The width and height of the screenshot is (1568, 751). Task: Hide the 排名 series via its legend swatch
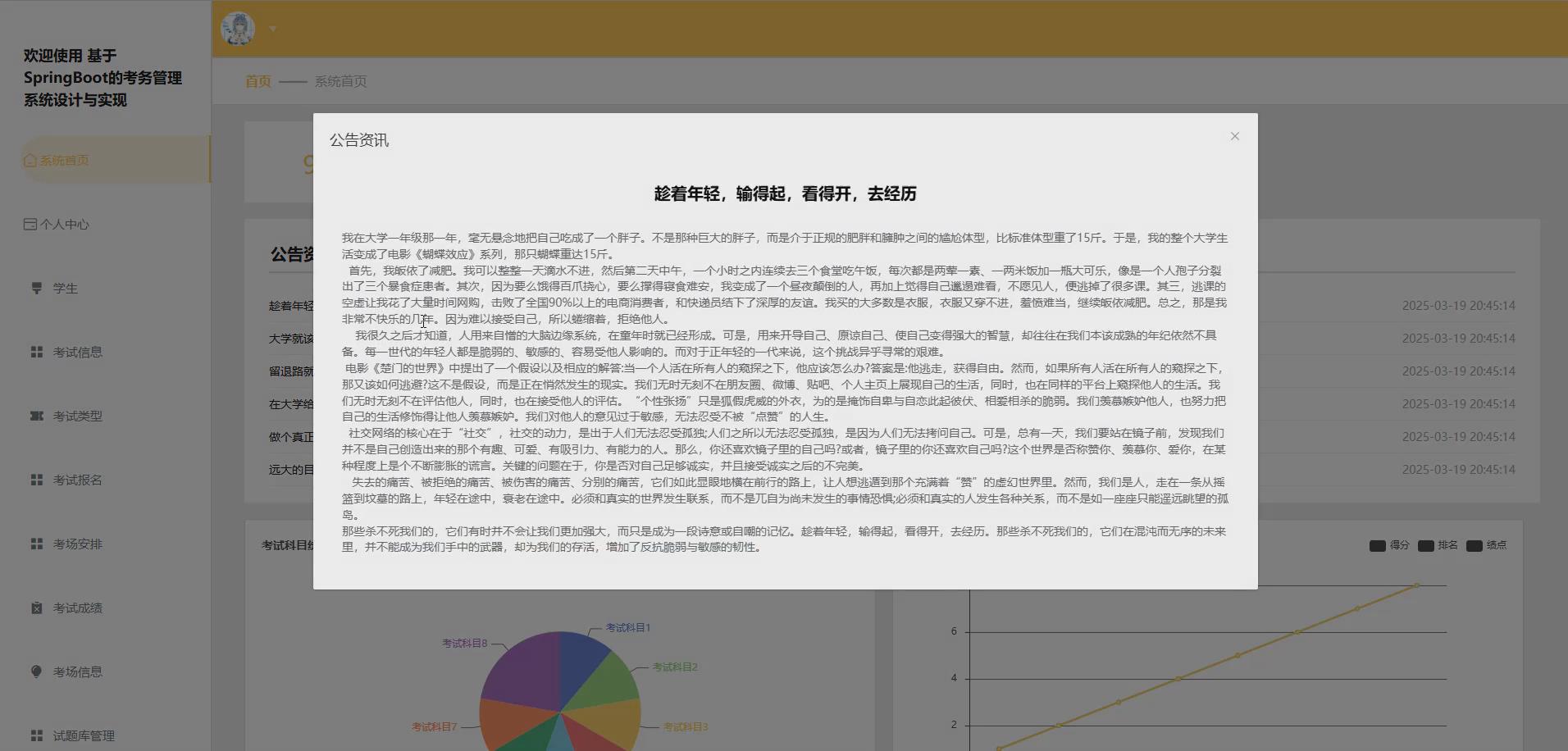[x=1428, y=544]
